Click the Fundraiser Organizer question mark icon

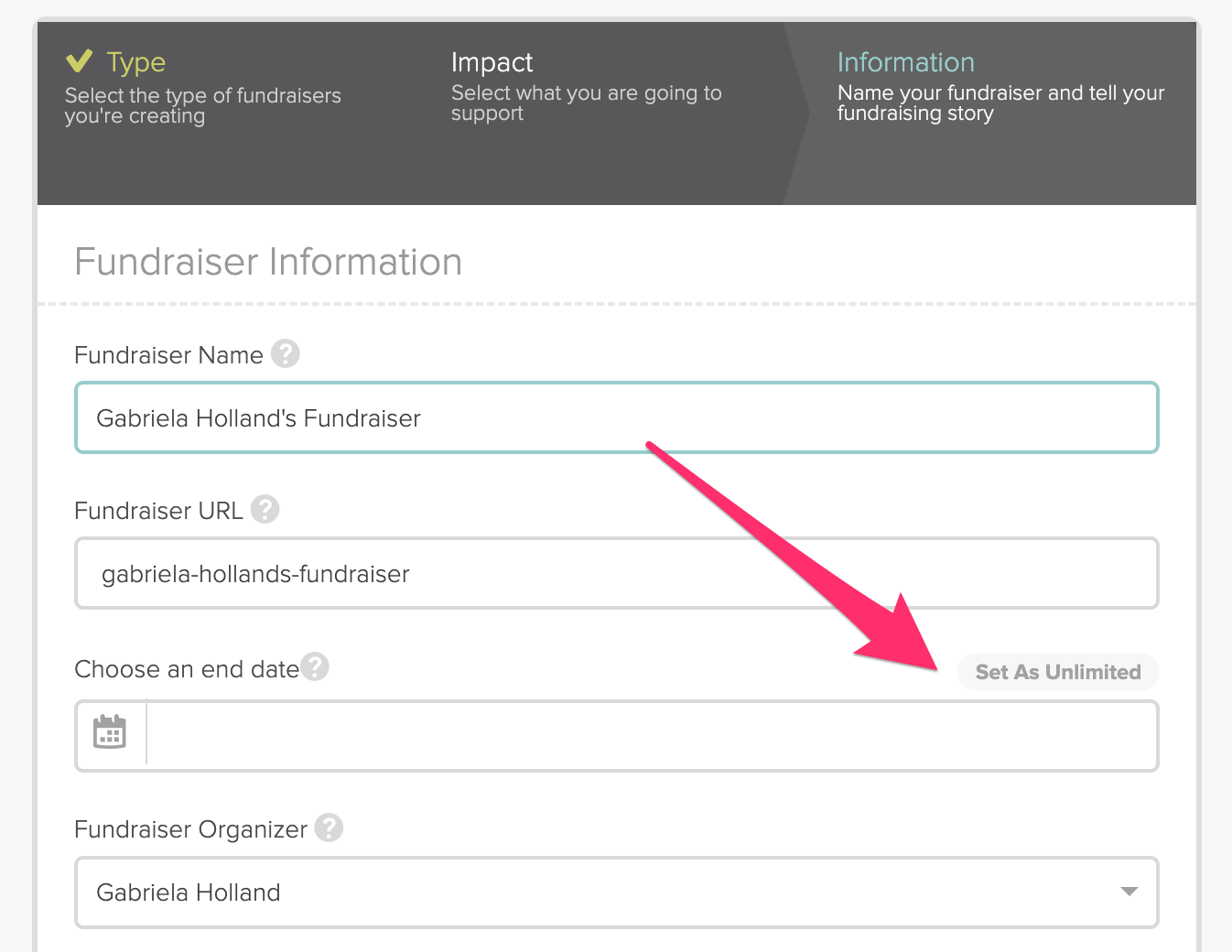pyautogui.click(x=329, y=828)
